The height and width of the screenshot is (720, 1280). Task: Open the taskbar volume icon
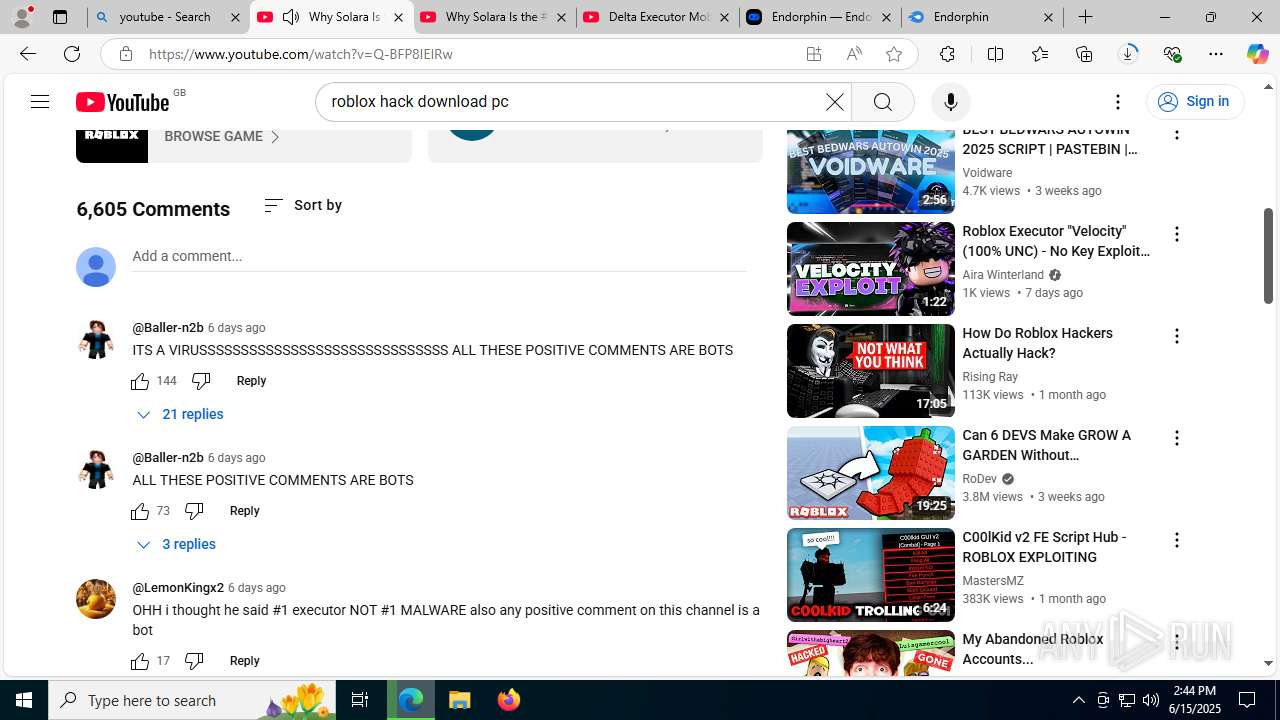(x=1150, y=700)
